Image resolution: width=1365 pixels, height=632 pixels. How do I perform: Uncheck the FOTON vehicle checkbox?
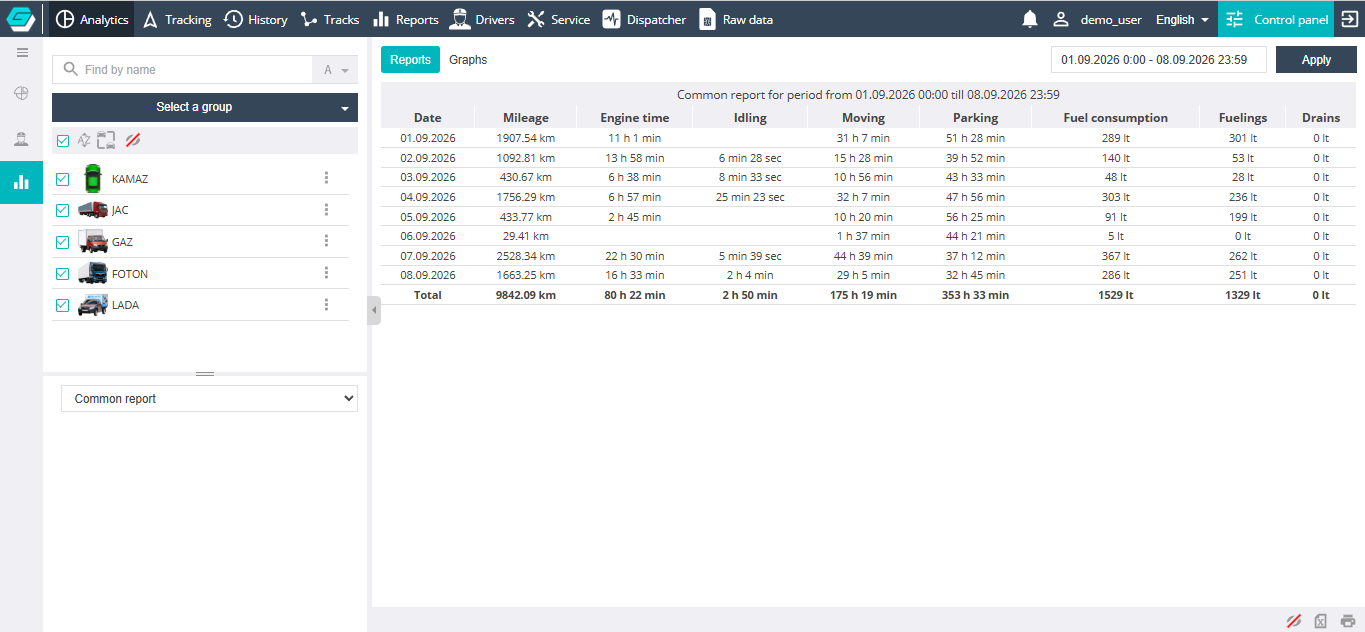(x=63, y=274)
